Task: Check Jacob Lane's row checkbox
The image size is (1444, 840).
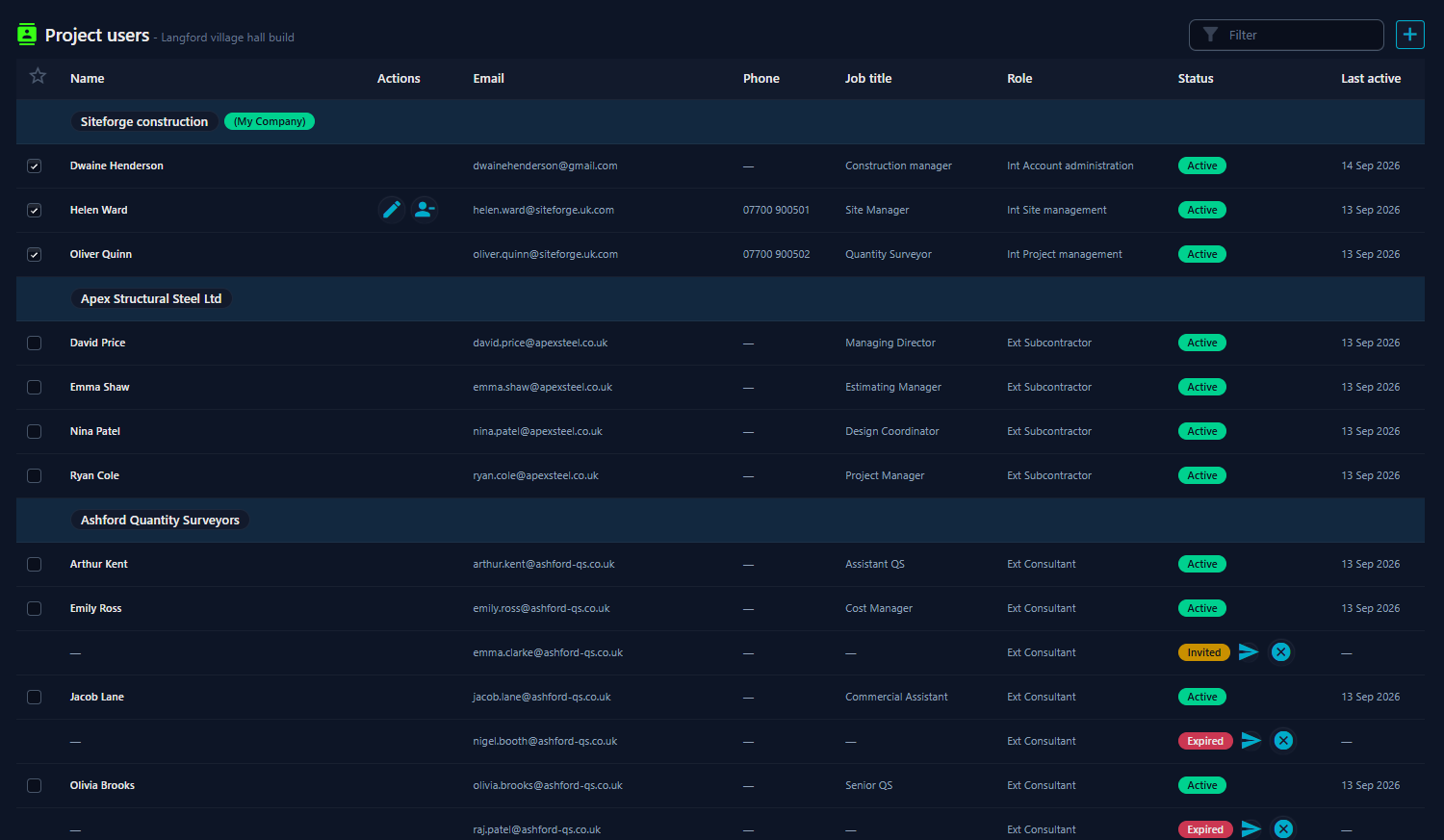Action: click(35, 698)
